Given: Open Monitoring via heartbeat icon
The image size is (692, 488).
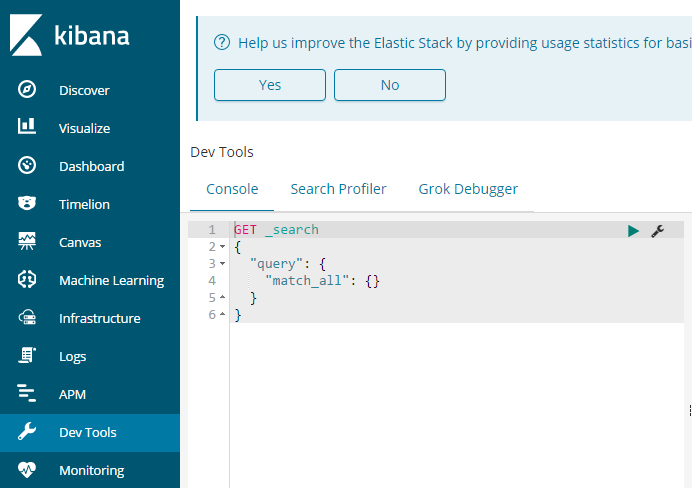Looking at the screenshot, I should tap(28, 470).
